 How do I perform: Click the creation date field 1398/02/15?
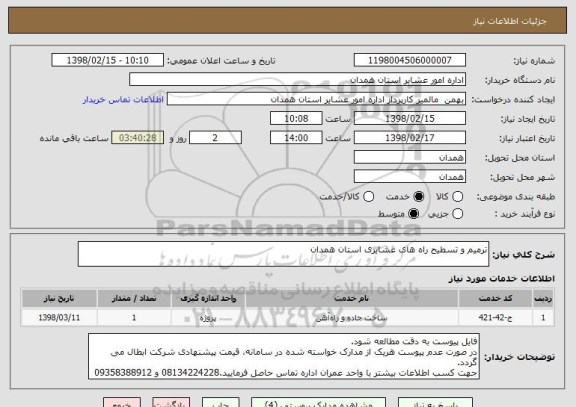click(x=410, y=119)
